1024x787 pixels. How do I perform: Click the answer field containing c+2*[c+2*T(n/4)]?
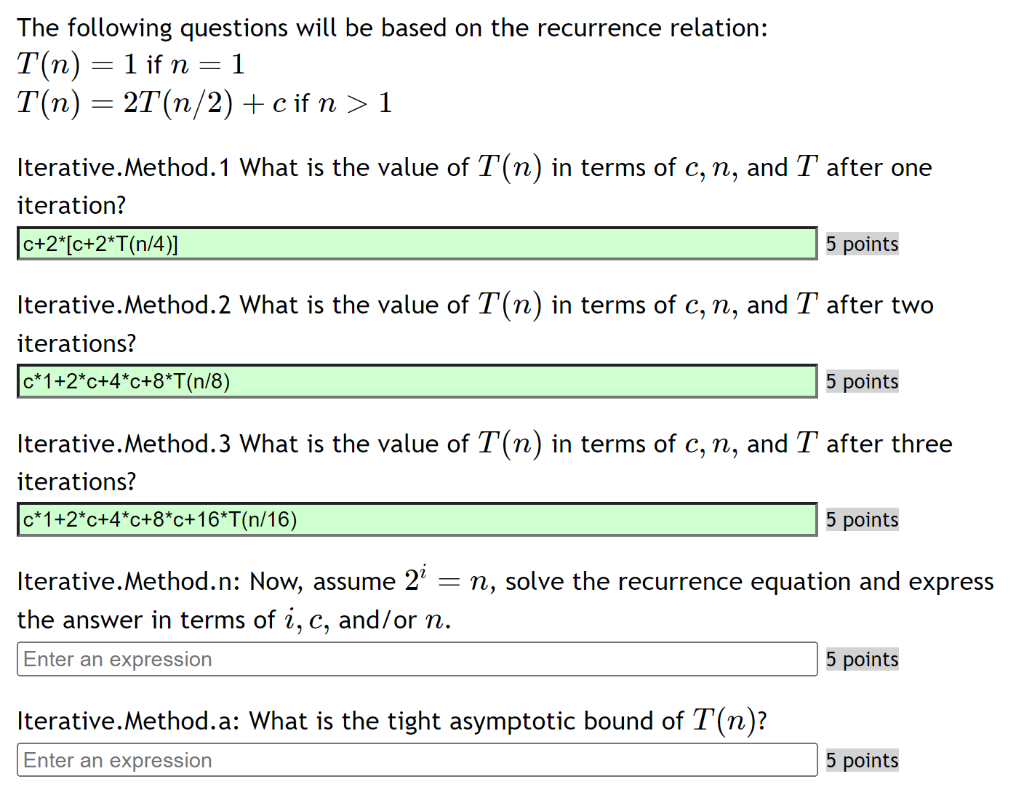415,243
